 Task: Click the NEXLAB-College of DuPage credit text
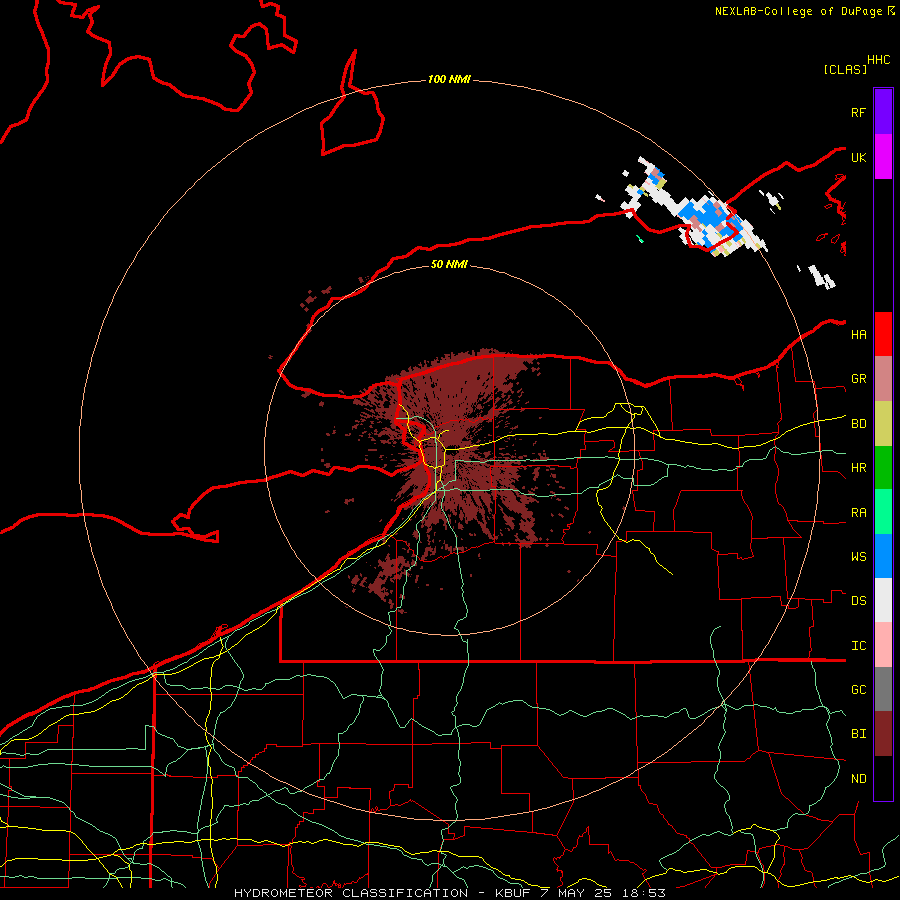click(800, 11)
